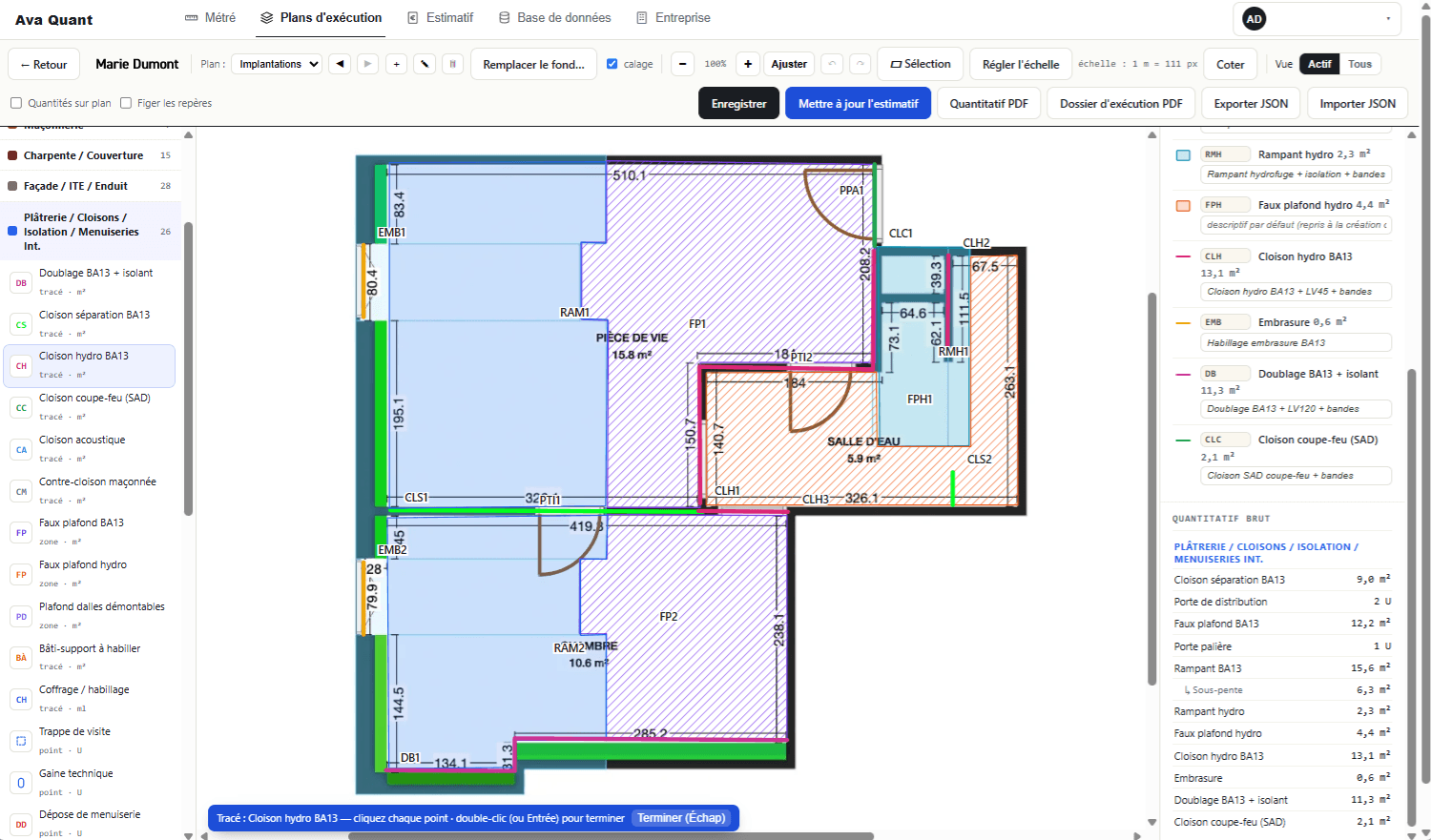Open the Entreprise tab
Image resolution: width=1431 pixels, height=840 pixels.
674,18
